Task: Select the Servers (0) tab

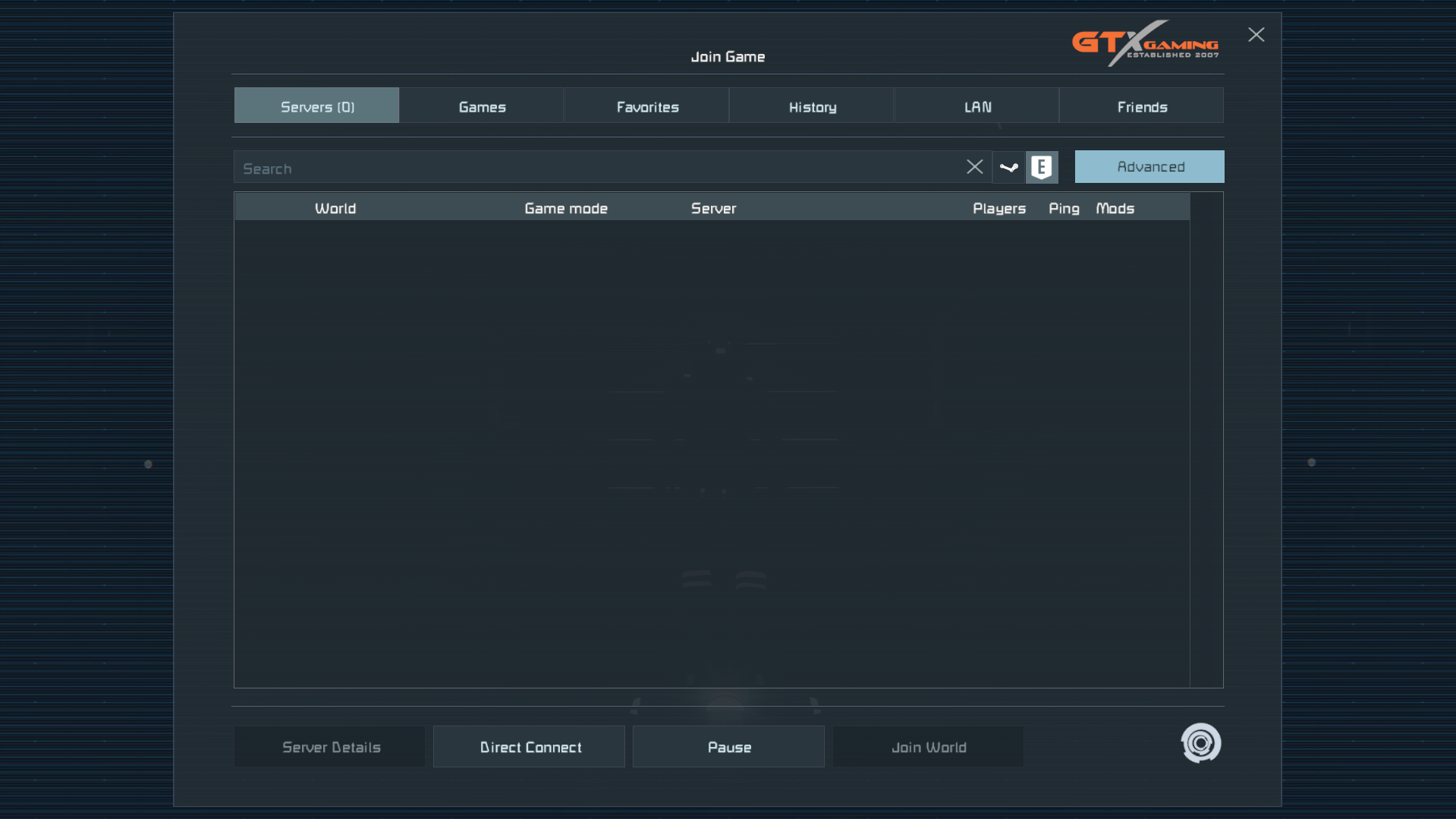Action: (317, 106)
